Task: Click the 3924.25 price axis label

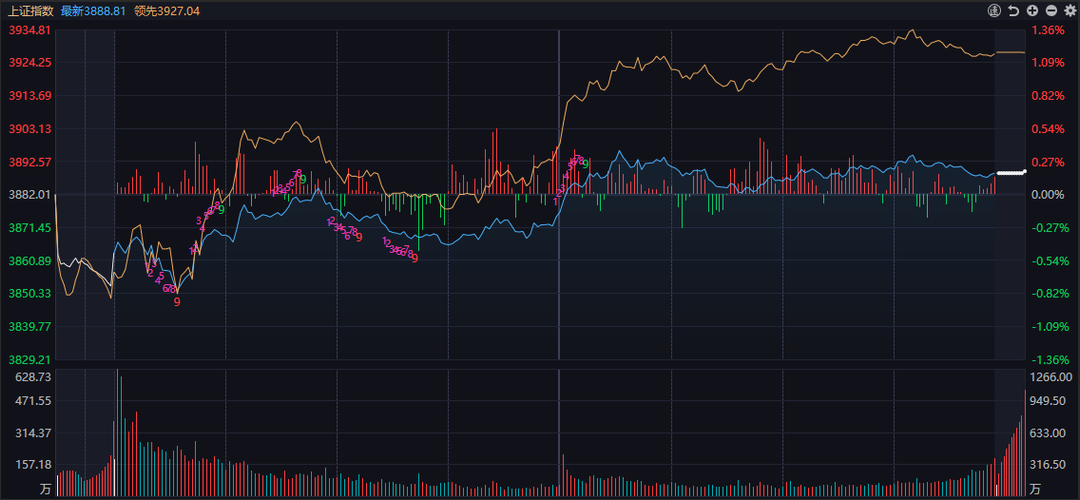Action: (28, 63)
